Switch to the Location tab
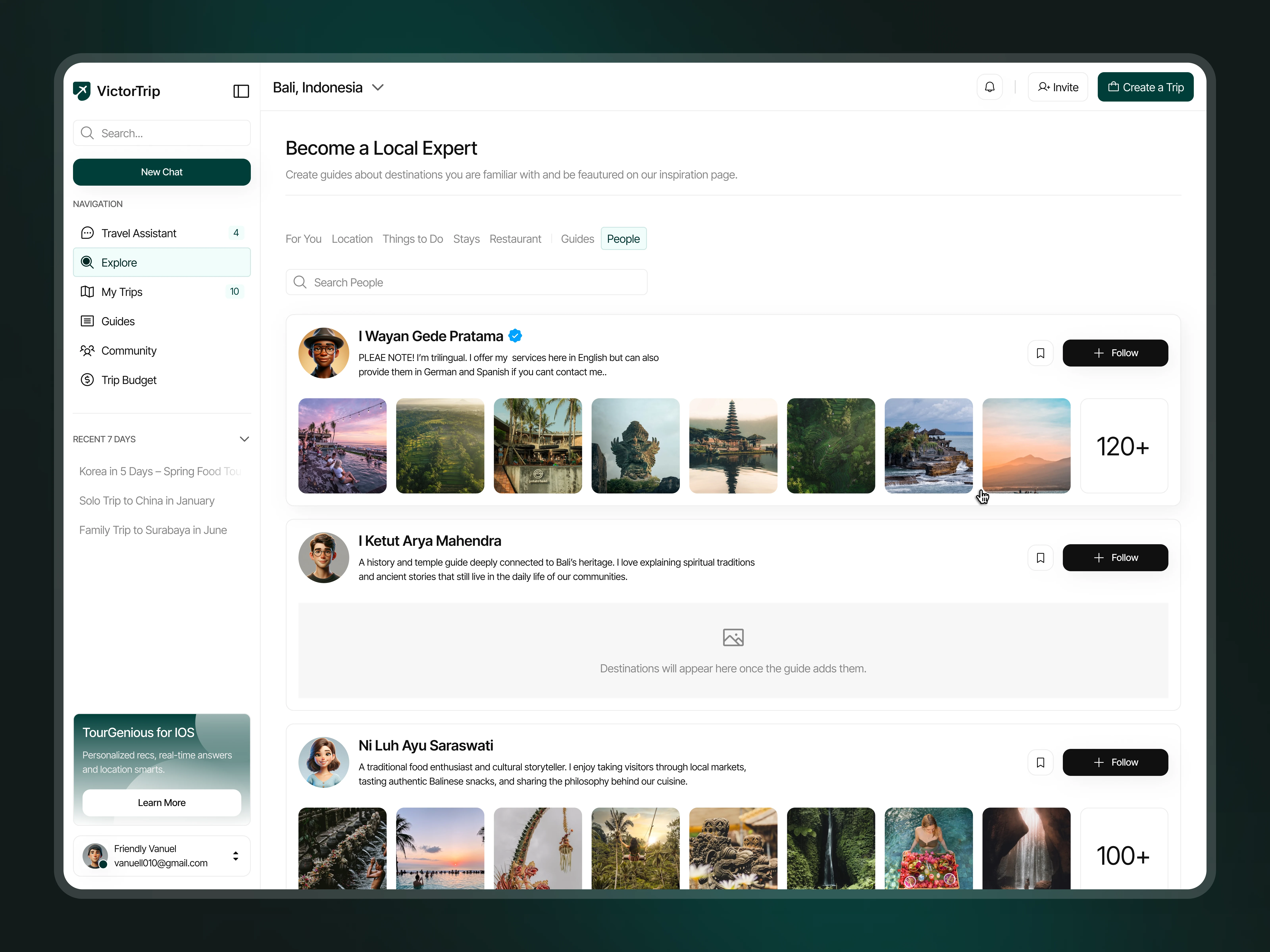1270x952 pixels. pos(352,239)
